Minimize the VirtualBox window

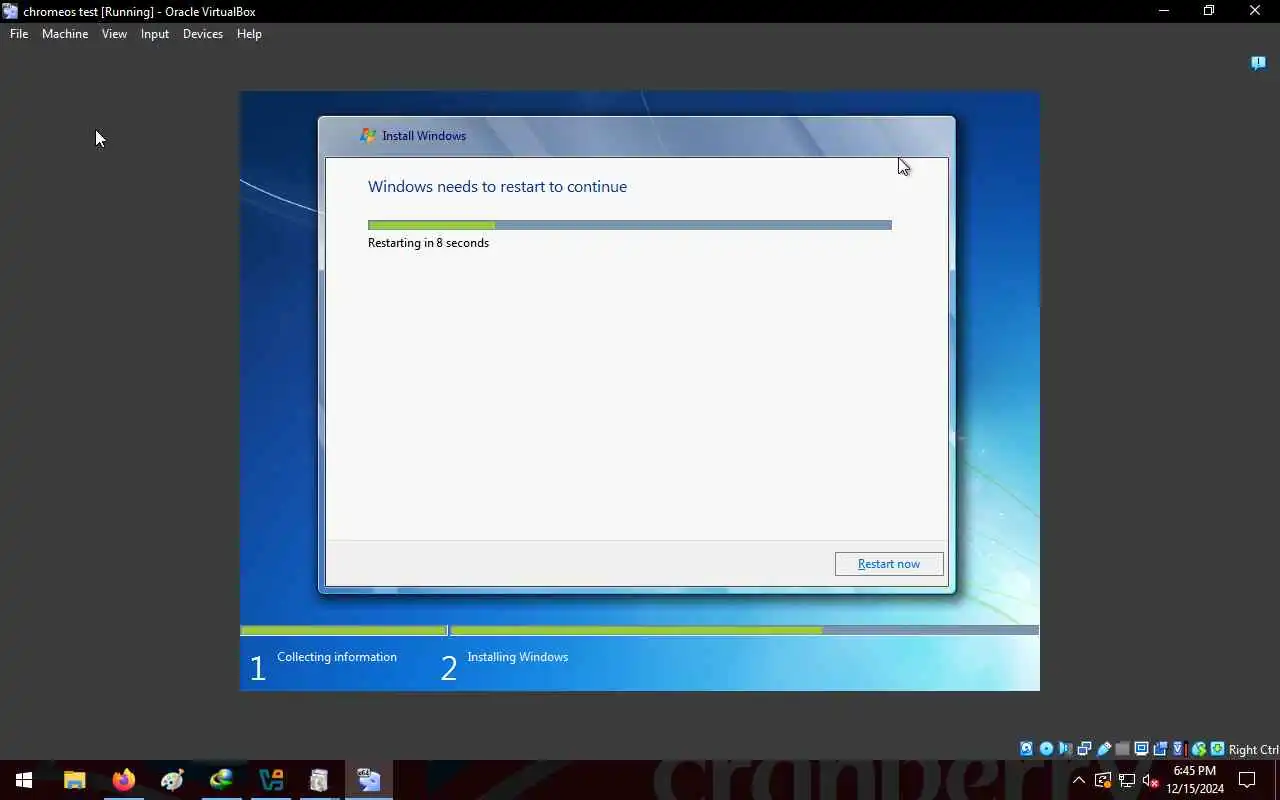[1163, 11]
